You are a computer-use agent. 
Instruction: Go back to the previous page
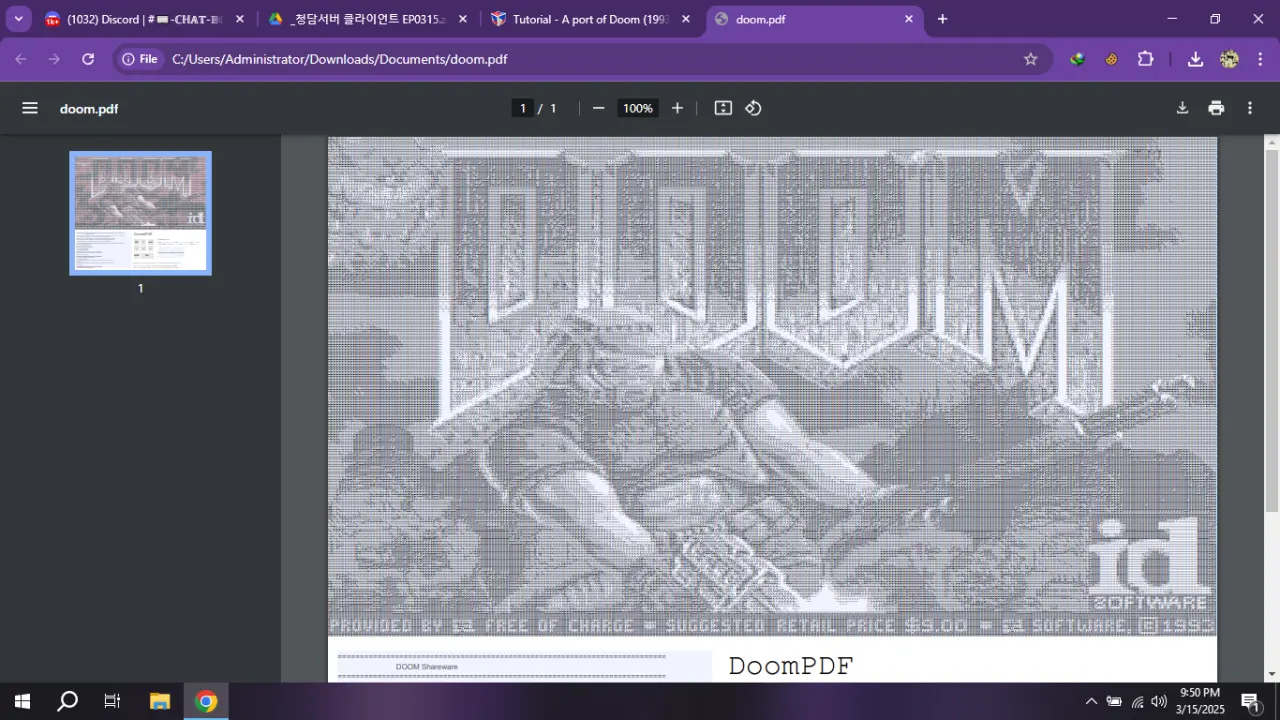[x=21, y=59]
